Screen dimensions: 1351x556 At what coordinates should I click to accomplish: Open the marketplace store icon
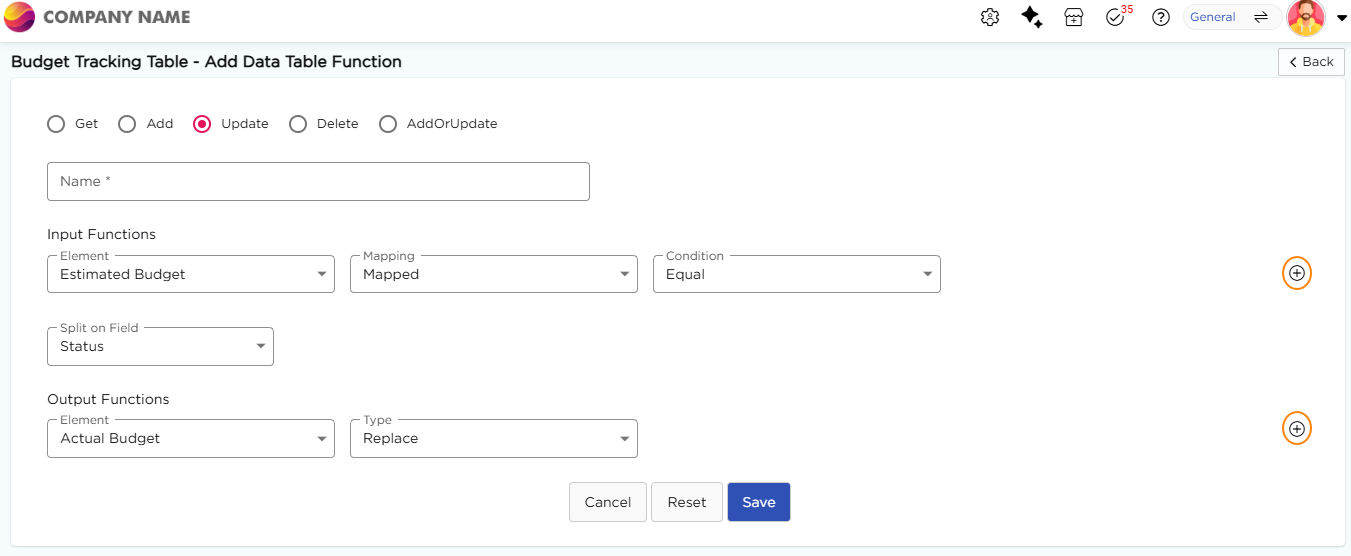click(1074, 17)
